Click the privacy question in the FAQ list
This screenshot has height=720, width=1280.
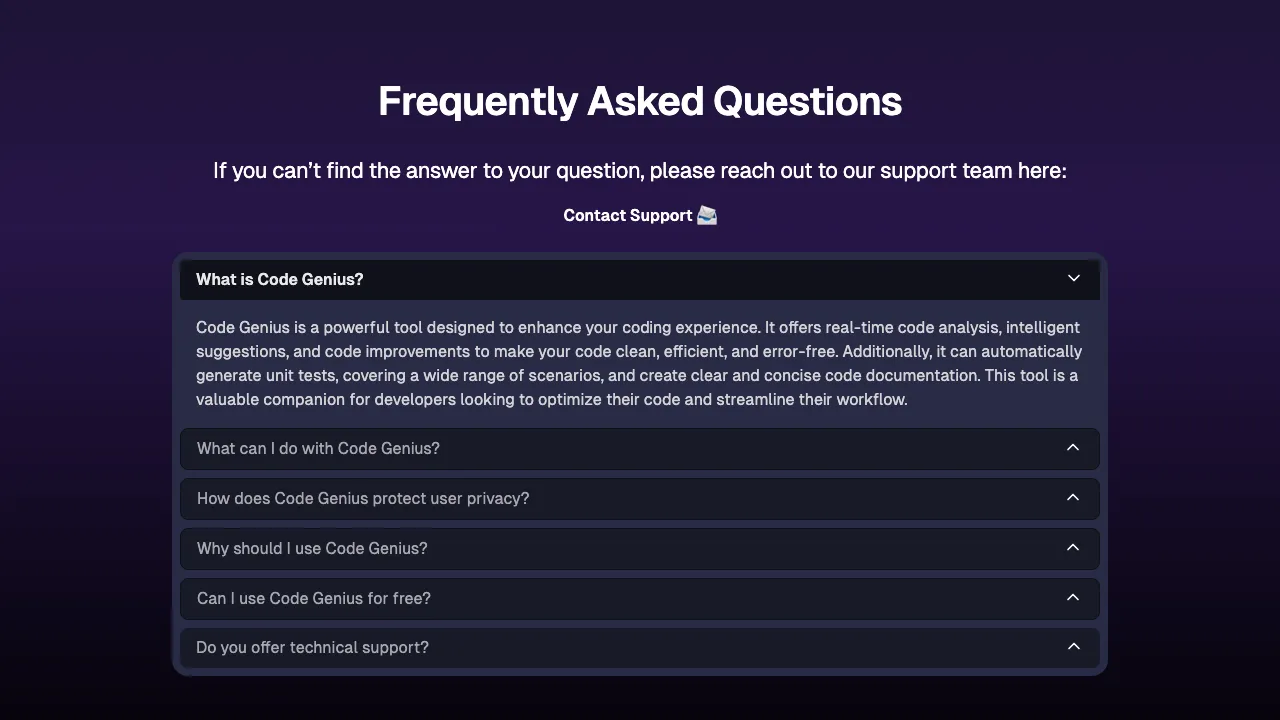click(x=363, y=498)
